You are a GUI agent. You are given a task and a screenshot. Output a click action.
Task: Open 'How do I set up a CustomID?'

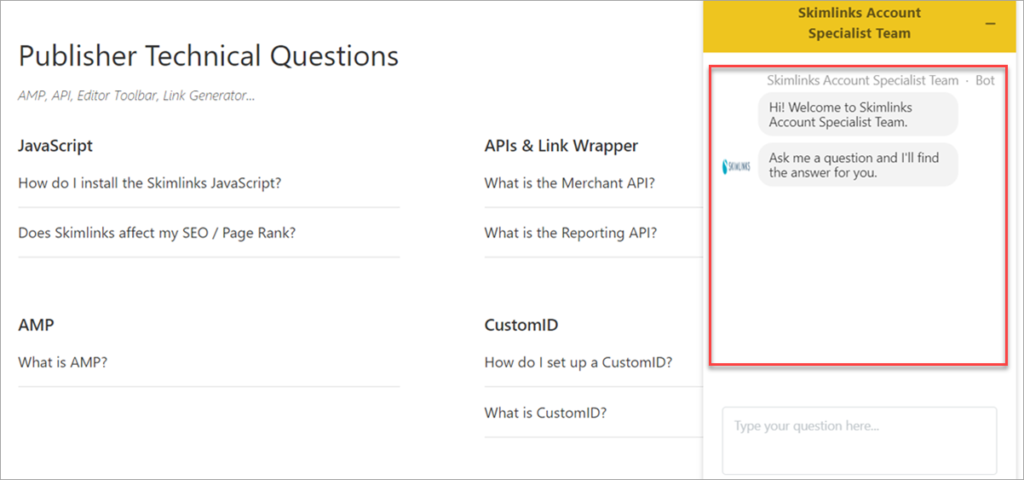[578, 362]
